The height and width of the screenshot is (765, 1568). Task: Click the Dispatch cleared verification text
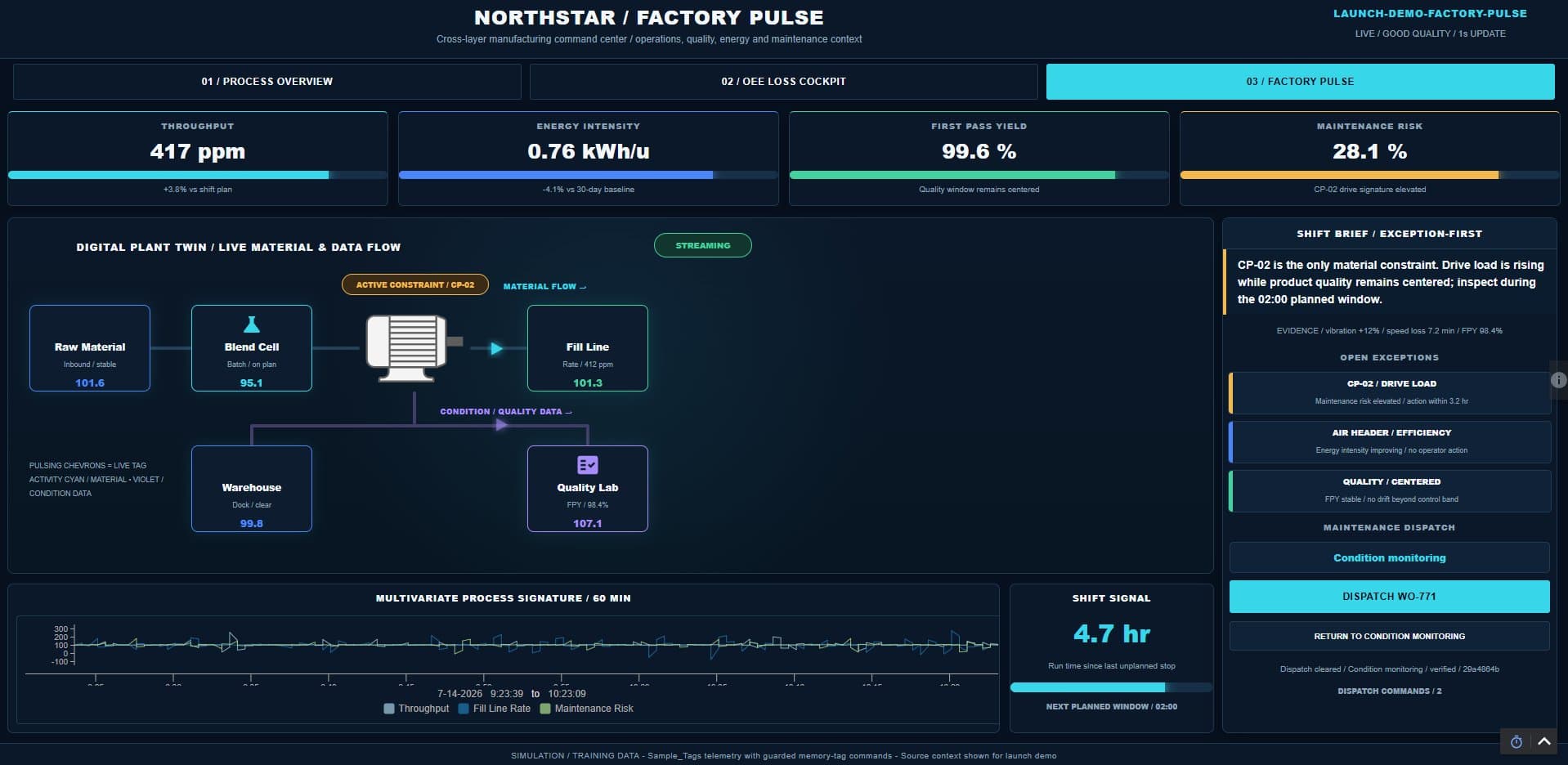[x=1390, y=669]
